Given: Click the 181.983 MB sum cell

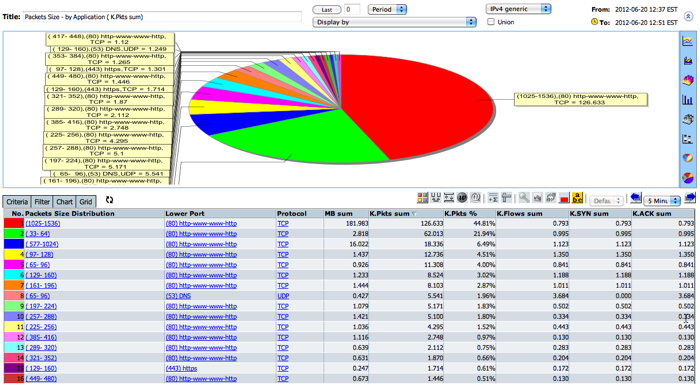Looking at the screenshot, I should (346, 223).
